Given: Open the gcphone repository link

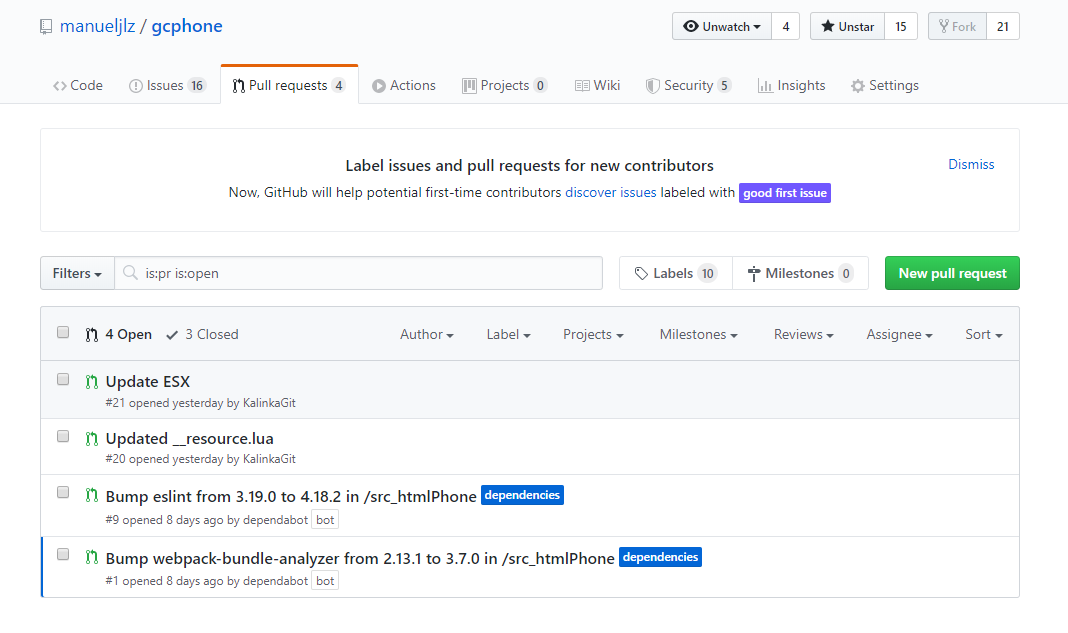Looking at the screenshot, I should pos(187,26).
